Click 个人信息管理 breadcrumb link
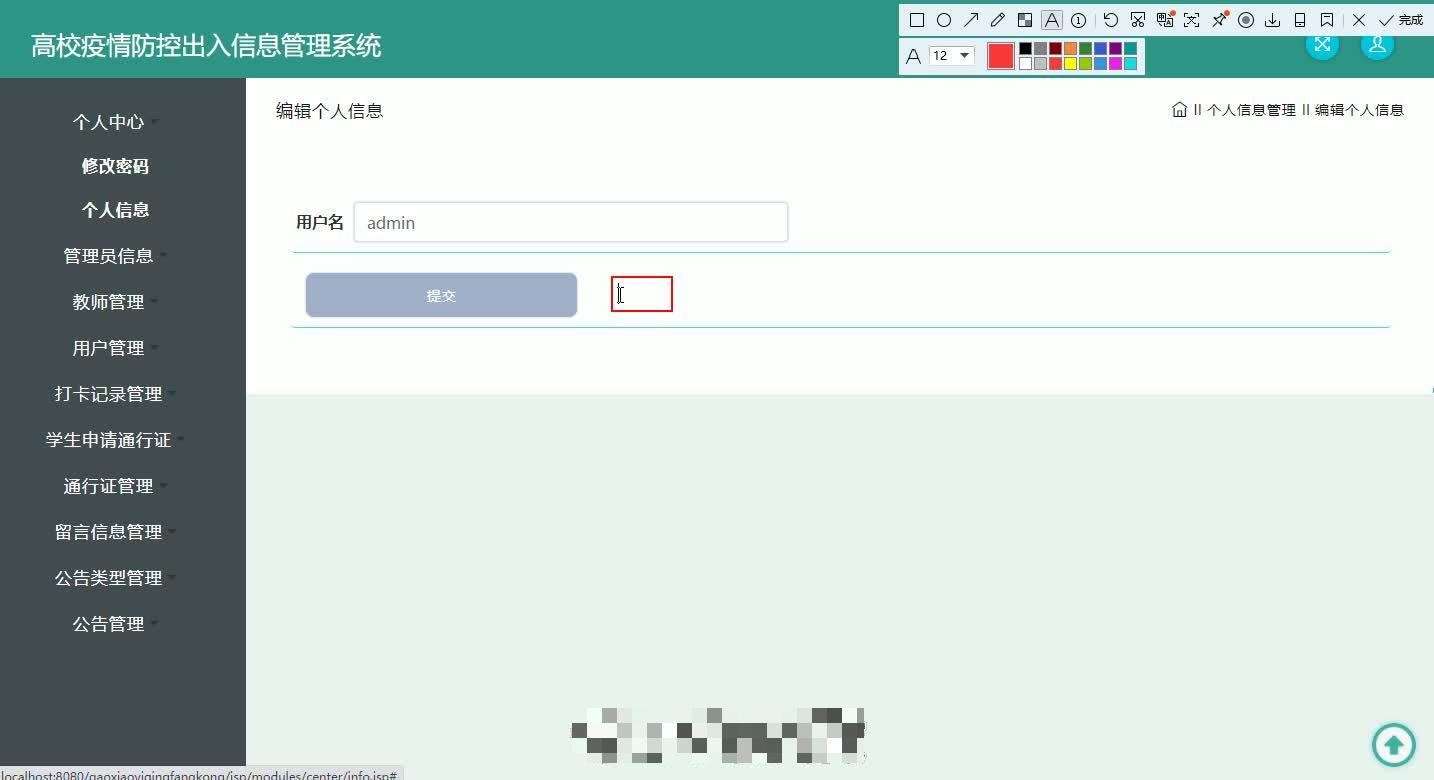Screen dimensions: 1434x780 pos(1251,110)
